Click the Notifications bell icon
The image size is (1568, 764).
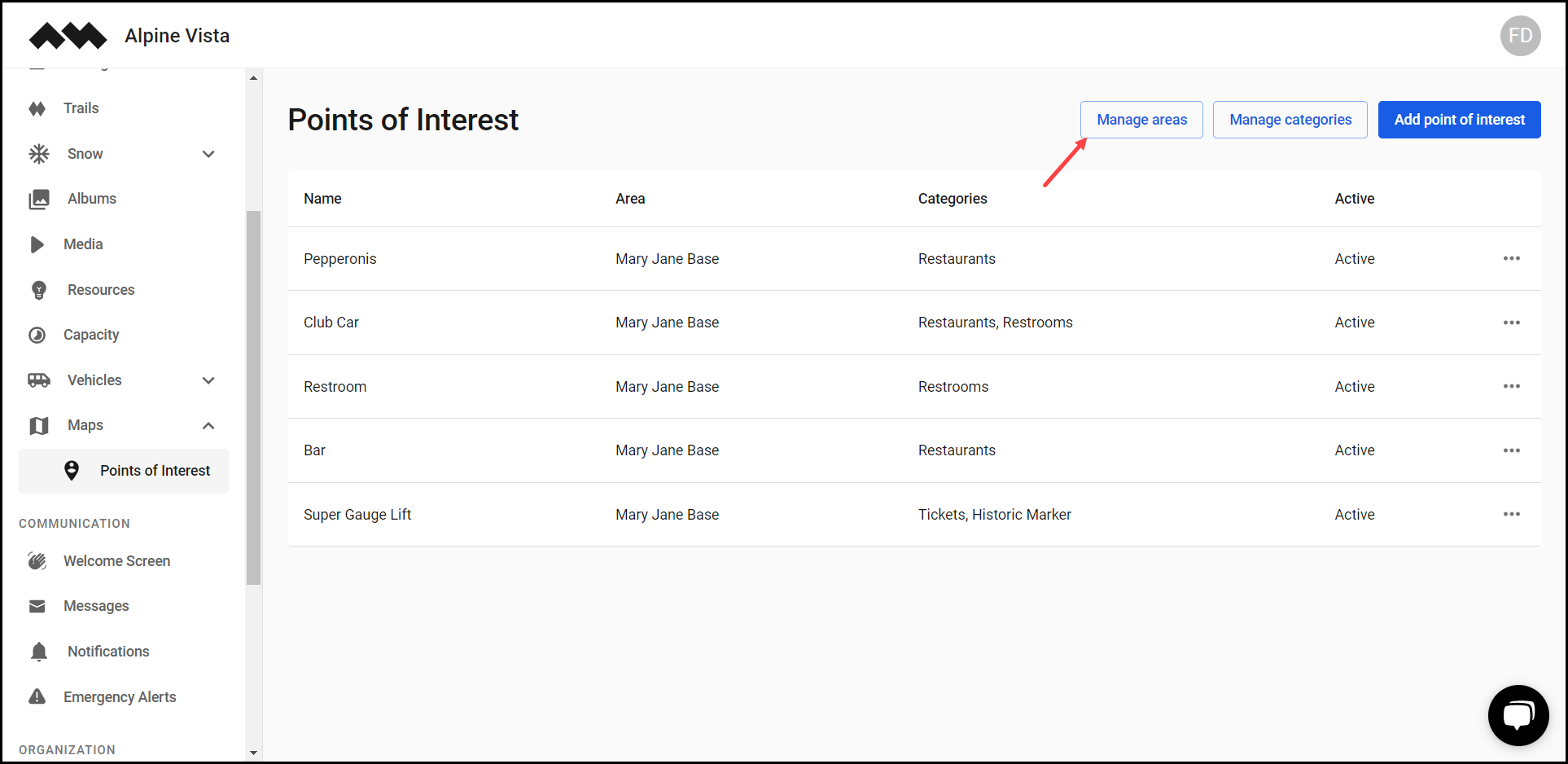(x=39, y=652)
